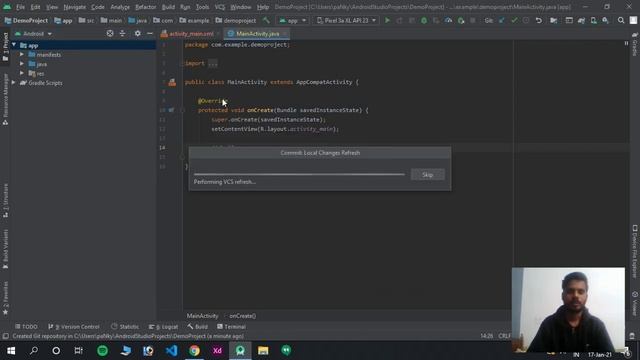640x360 pixels.
Task: Open the Device File Explorer side panel
Action: click(635, 251)
